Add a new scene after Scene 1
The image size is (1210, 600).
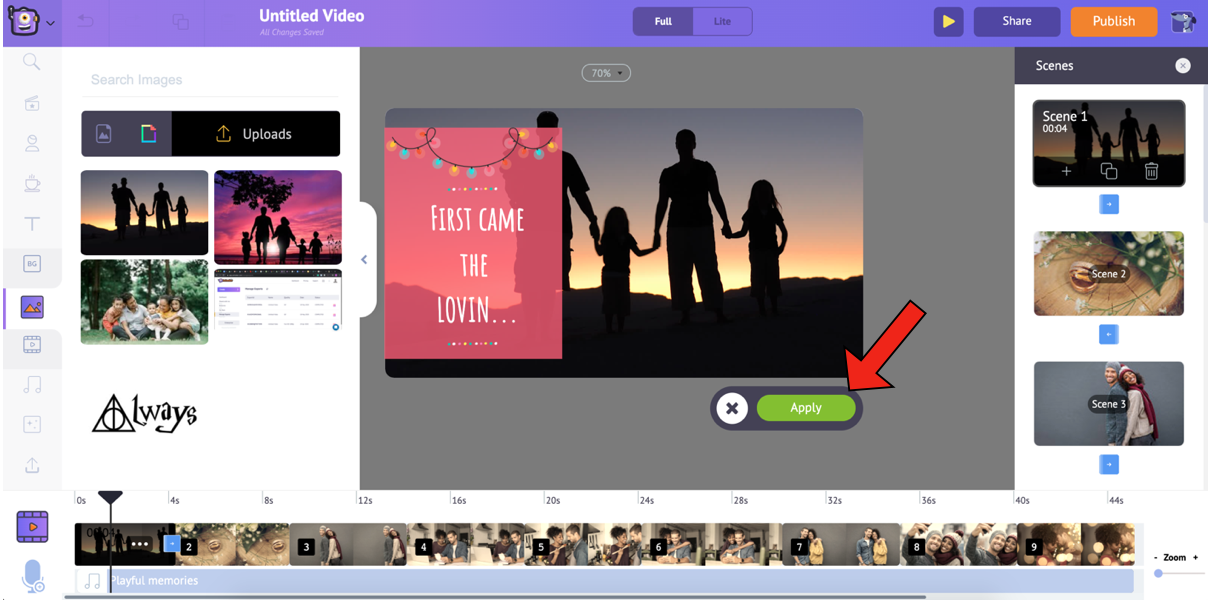(x=1066, y=171)
